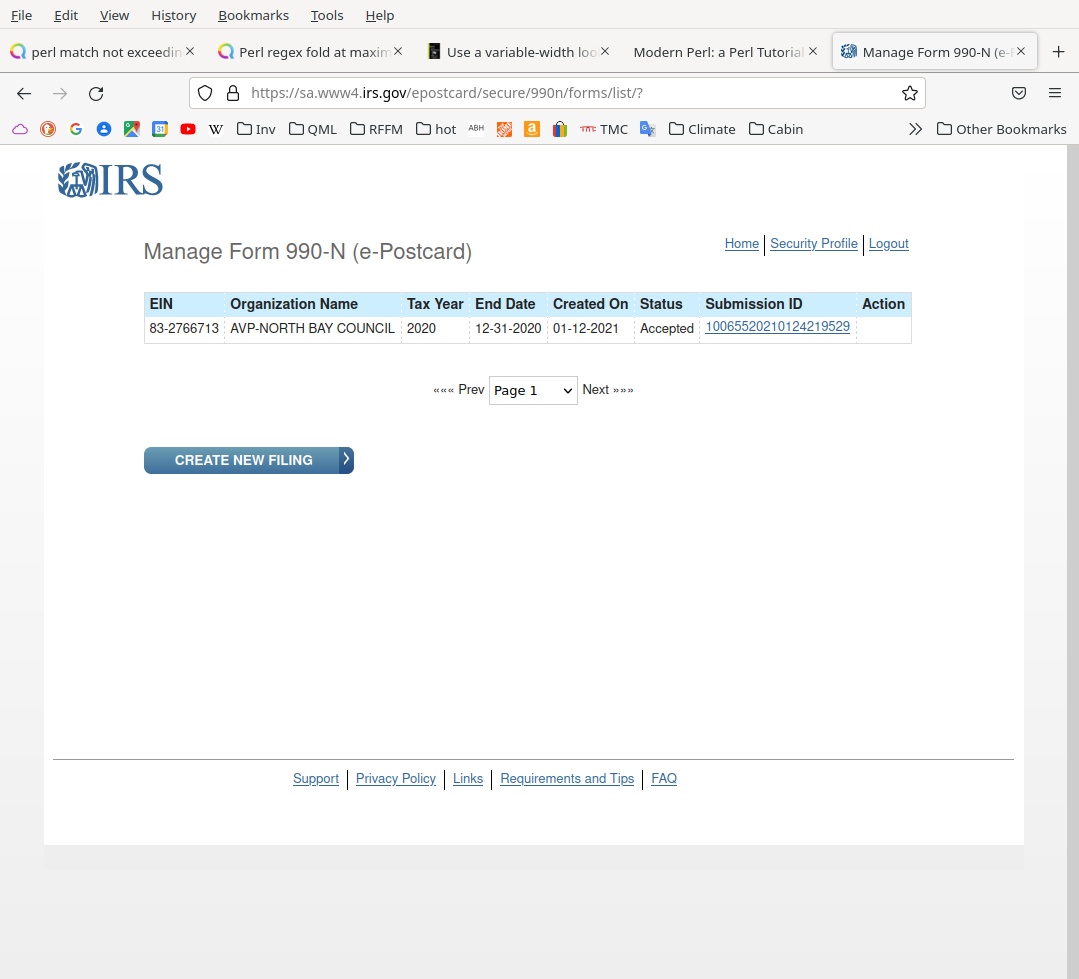Click the IRS logo
Image resolution: width=1079 pixels, height=979 pixels.
110,180
